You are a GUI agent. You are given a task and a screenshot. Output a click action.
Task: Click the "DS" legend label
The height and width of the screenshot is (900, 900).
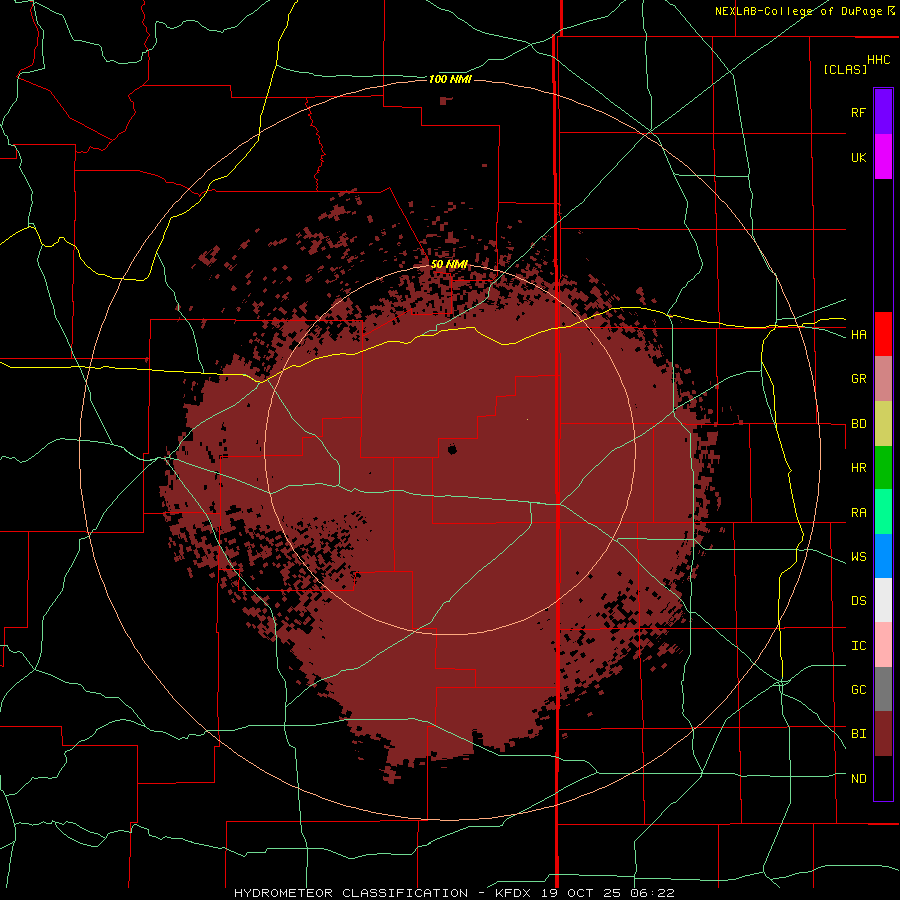coord(858,600)
